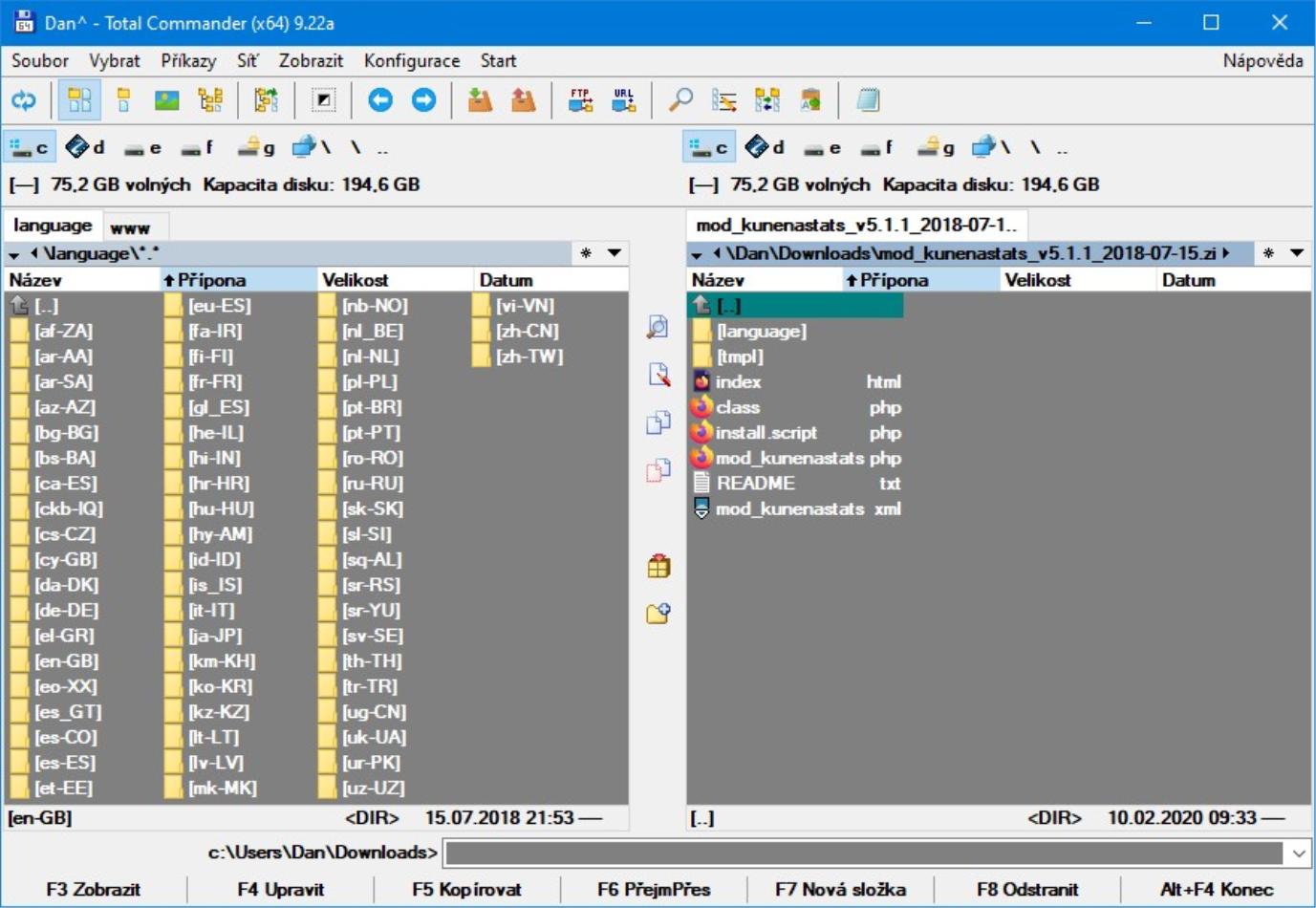Click F6 PřejmPřes button
The width and height of the screenshot is (1316, 908).
[654, 889]
